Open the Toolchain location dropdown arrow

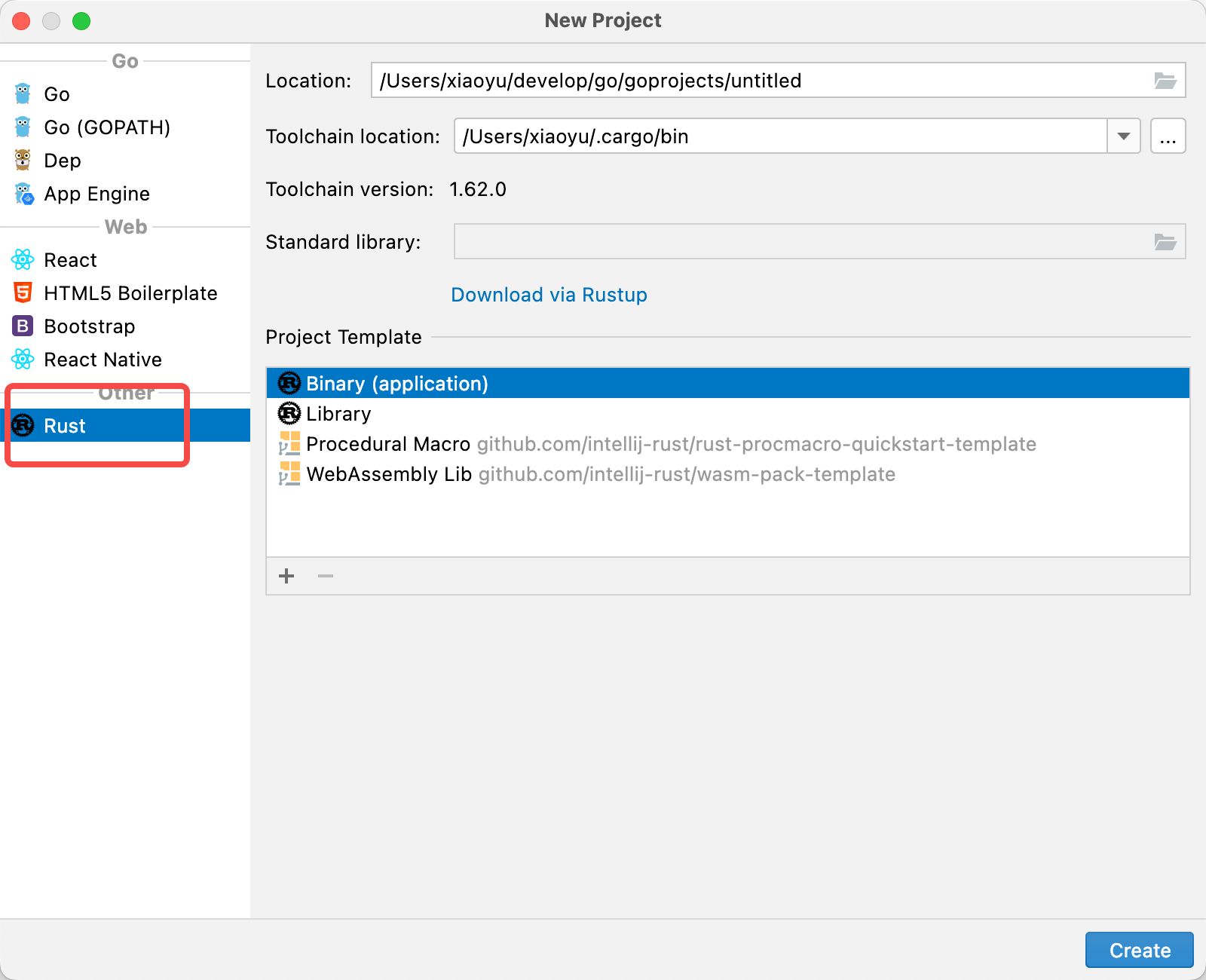pyautogui.click(x=1124, y=136)
